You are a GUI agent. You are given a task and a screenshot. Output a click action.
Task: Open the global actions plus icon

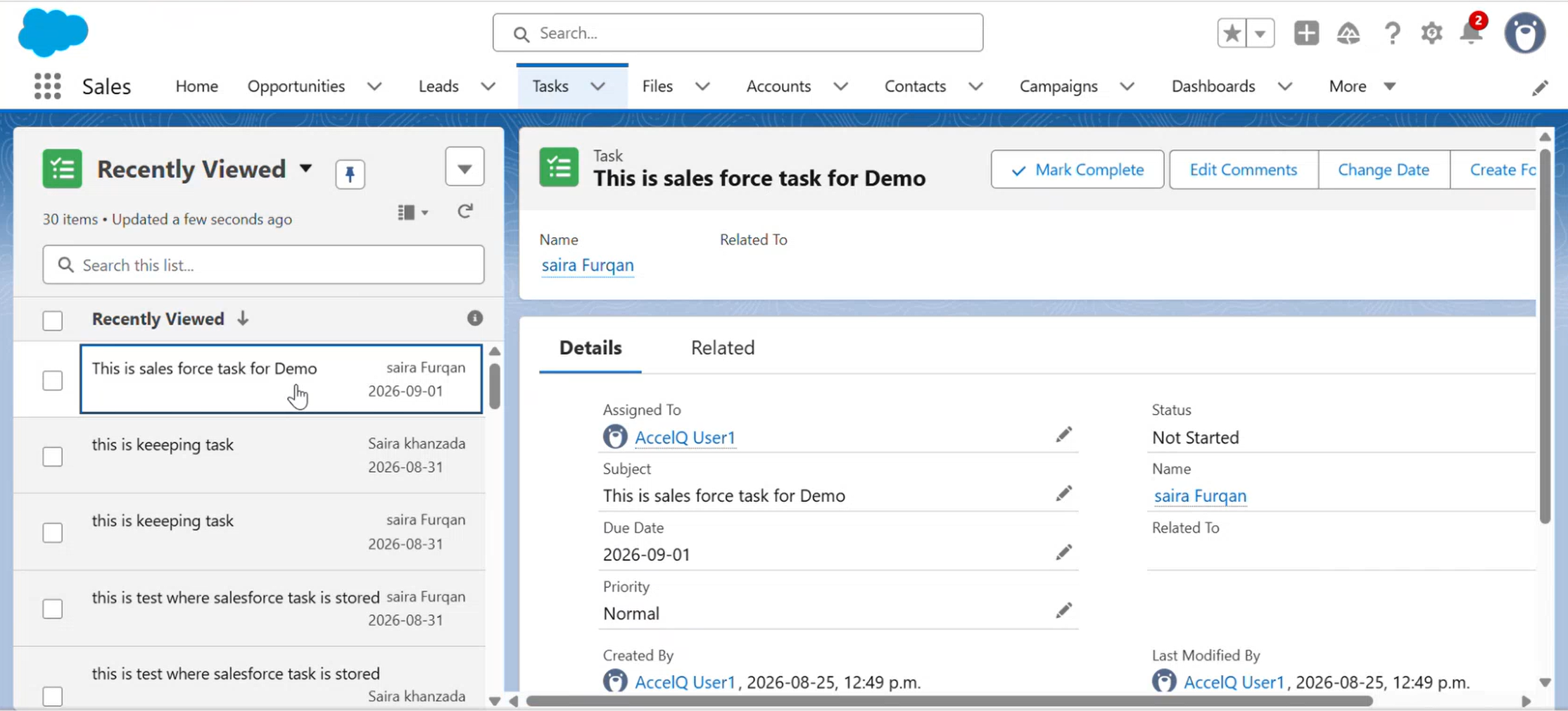[x=1306, y=33]
